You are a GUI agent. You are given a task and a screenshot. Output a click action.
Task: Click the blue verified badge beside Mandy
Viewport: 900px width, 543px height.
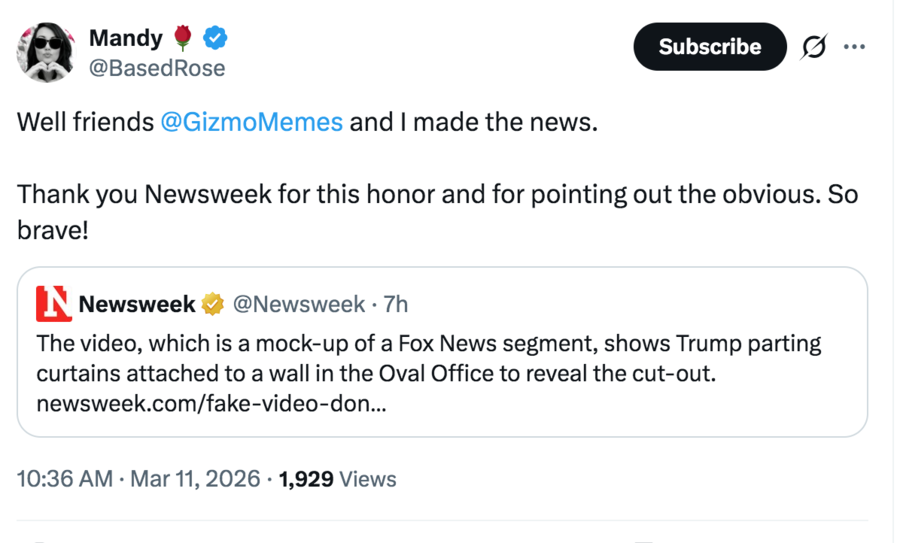click(x=215, y=38)
